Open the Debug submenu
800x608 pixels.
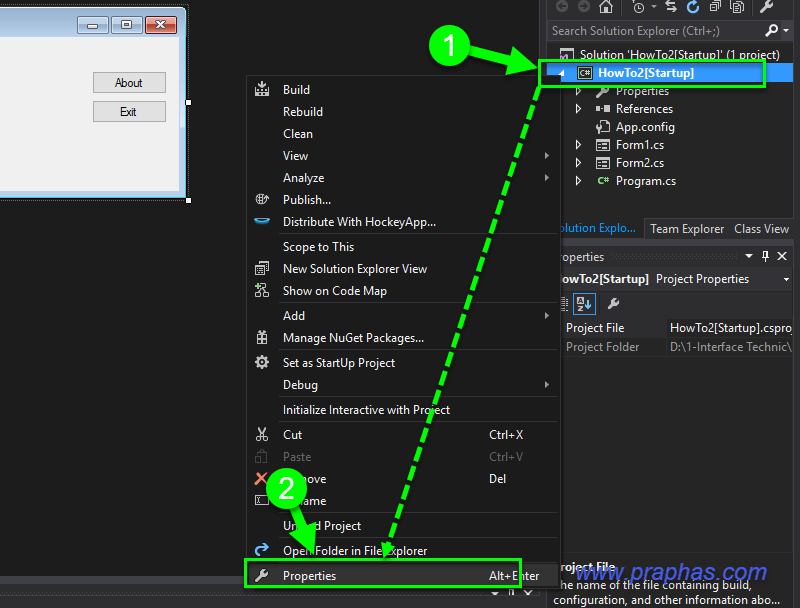(x=403, y=385)
